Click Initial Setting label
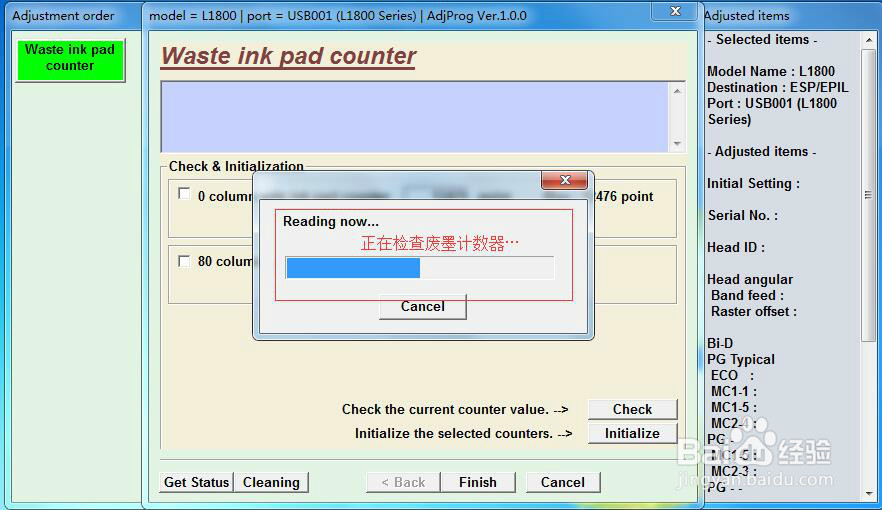 pyautogui.click(x=753, y=183)
